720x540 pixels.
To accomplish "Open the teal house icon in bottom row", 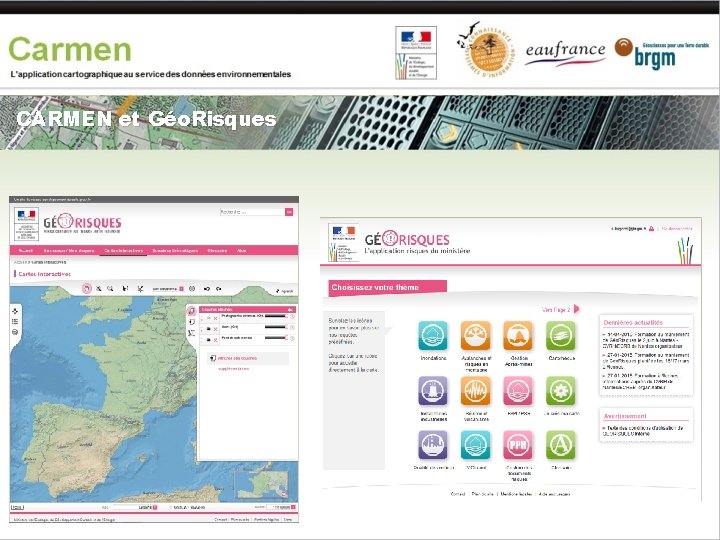I will pos(475,445).
